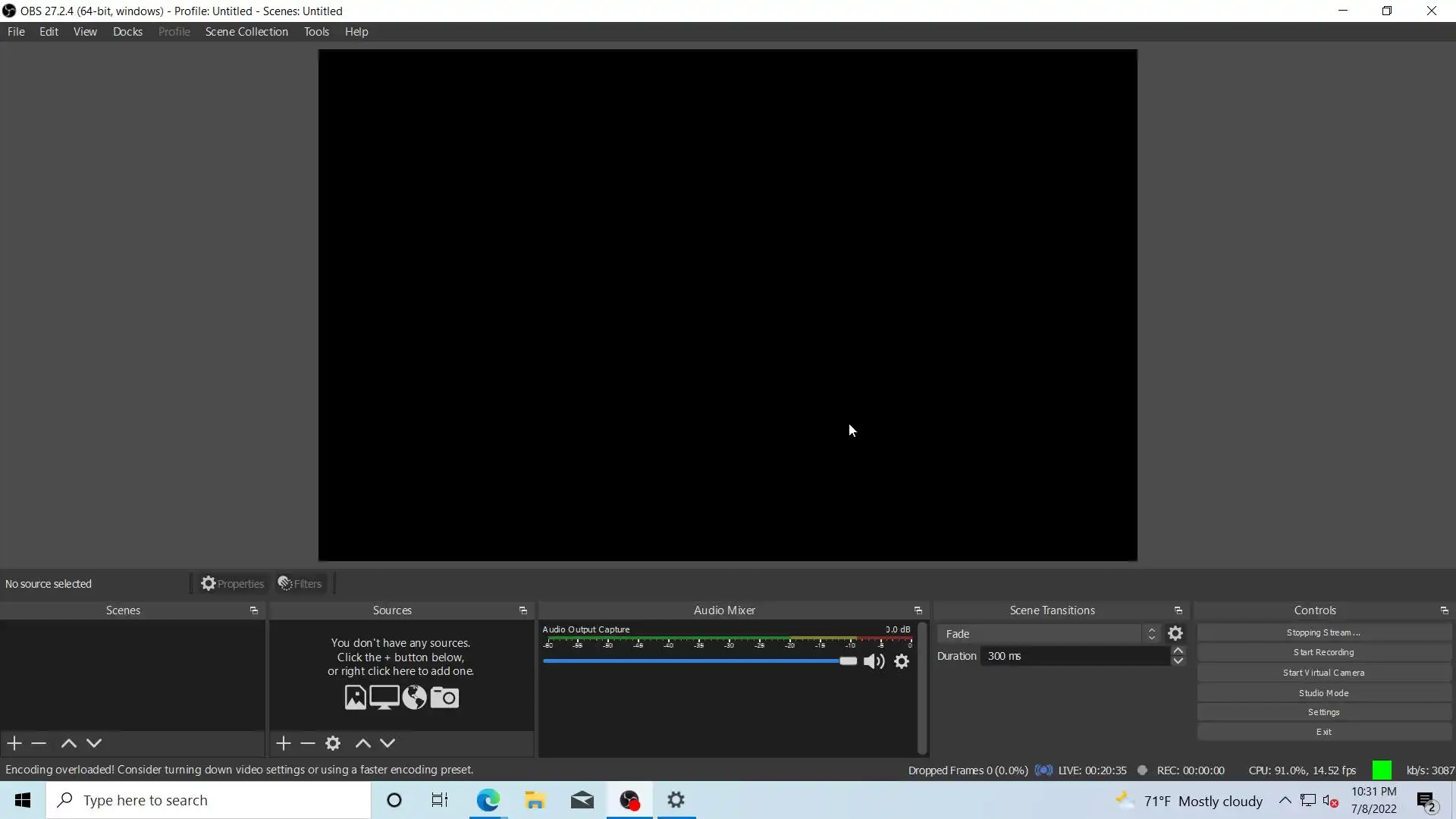Click the Audio Output Capture volume slider
The width and height of the screenshot is (1456, 819).
tap(698, 661)
